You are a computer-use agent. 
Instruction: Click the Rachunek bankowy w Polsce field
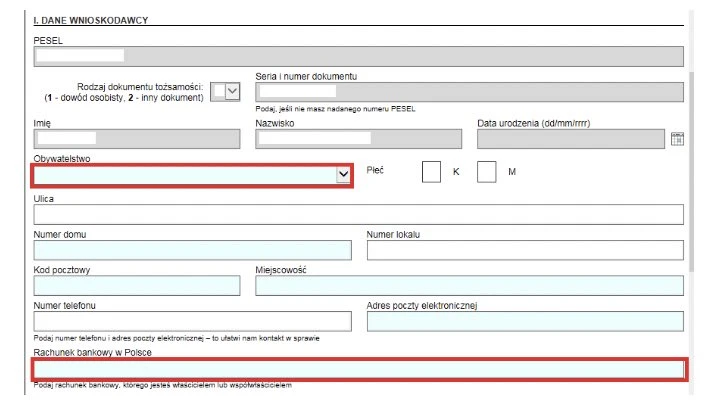point(358,370)
